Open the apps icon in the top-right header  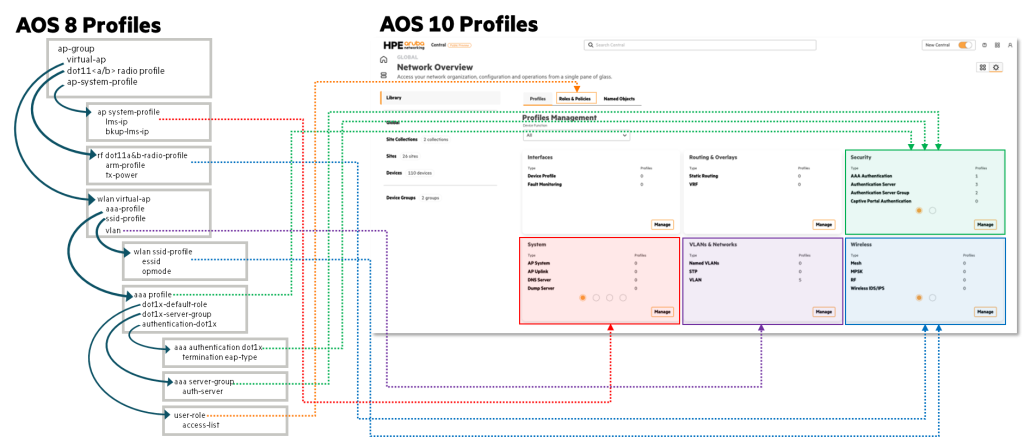click(x=995, y=45)
